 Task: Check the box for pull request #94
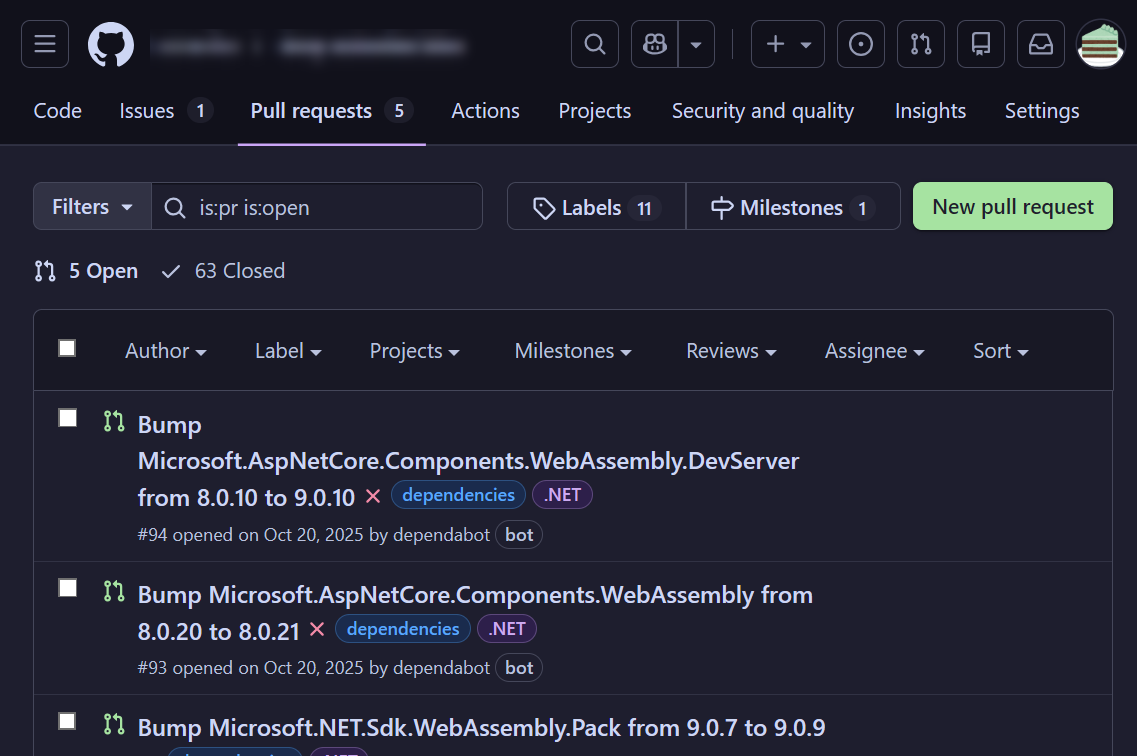[67, 418]
